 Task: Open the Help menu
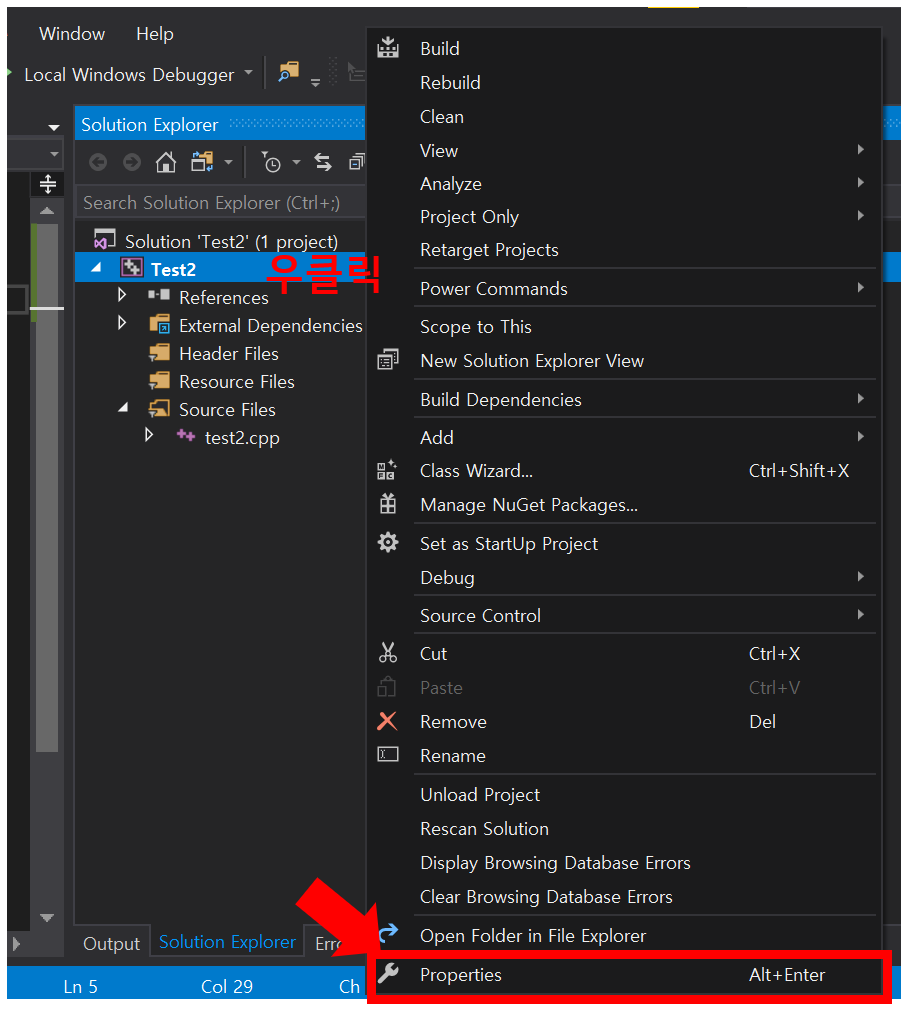point(155,33)
